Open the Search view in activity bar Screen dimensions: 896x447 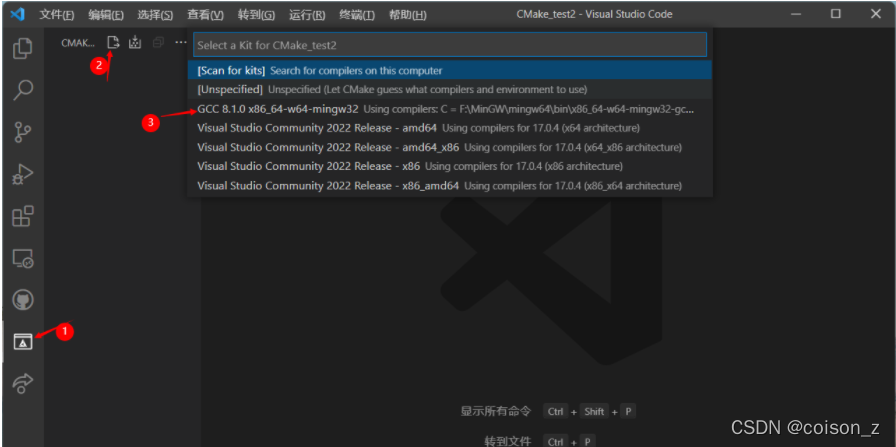23,90
